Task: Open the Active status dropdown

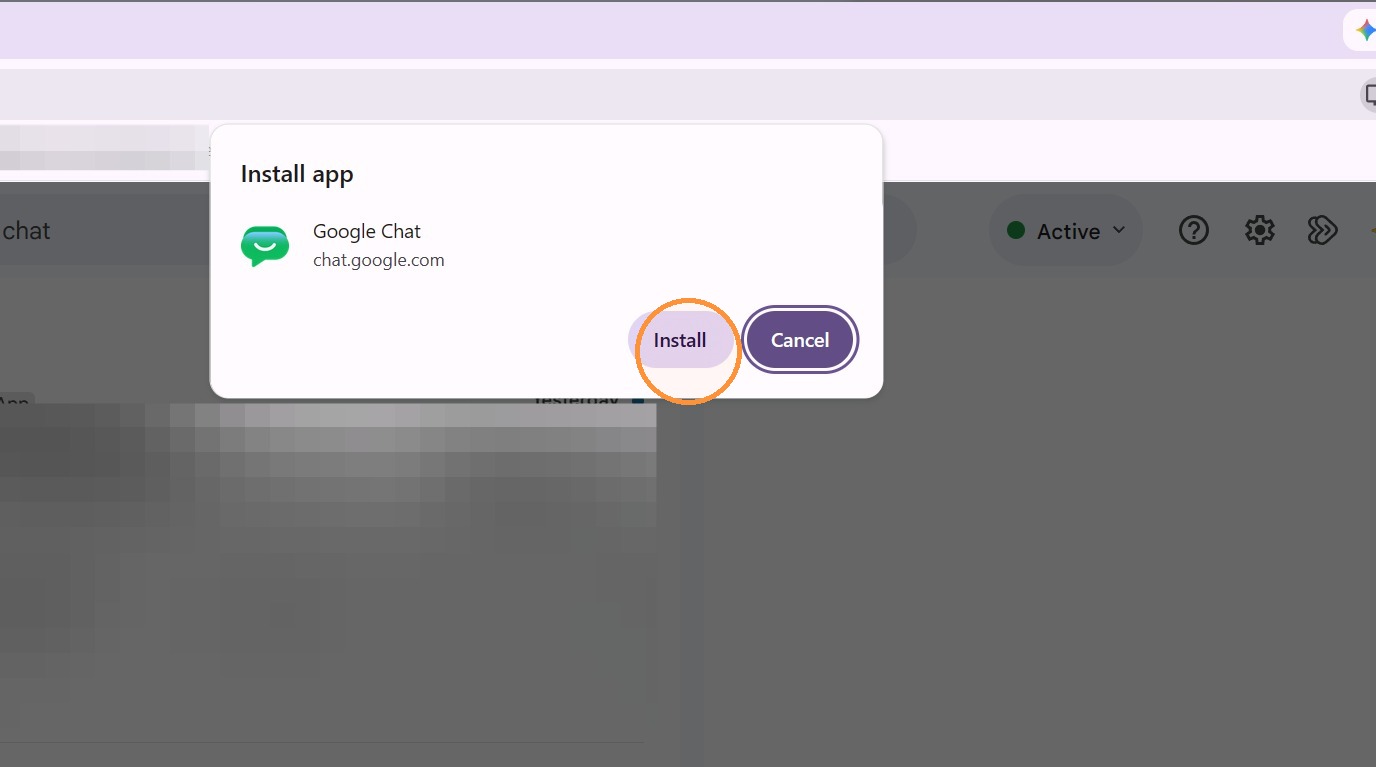Action: (x=1066, y=231)
